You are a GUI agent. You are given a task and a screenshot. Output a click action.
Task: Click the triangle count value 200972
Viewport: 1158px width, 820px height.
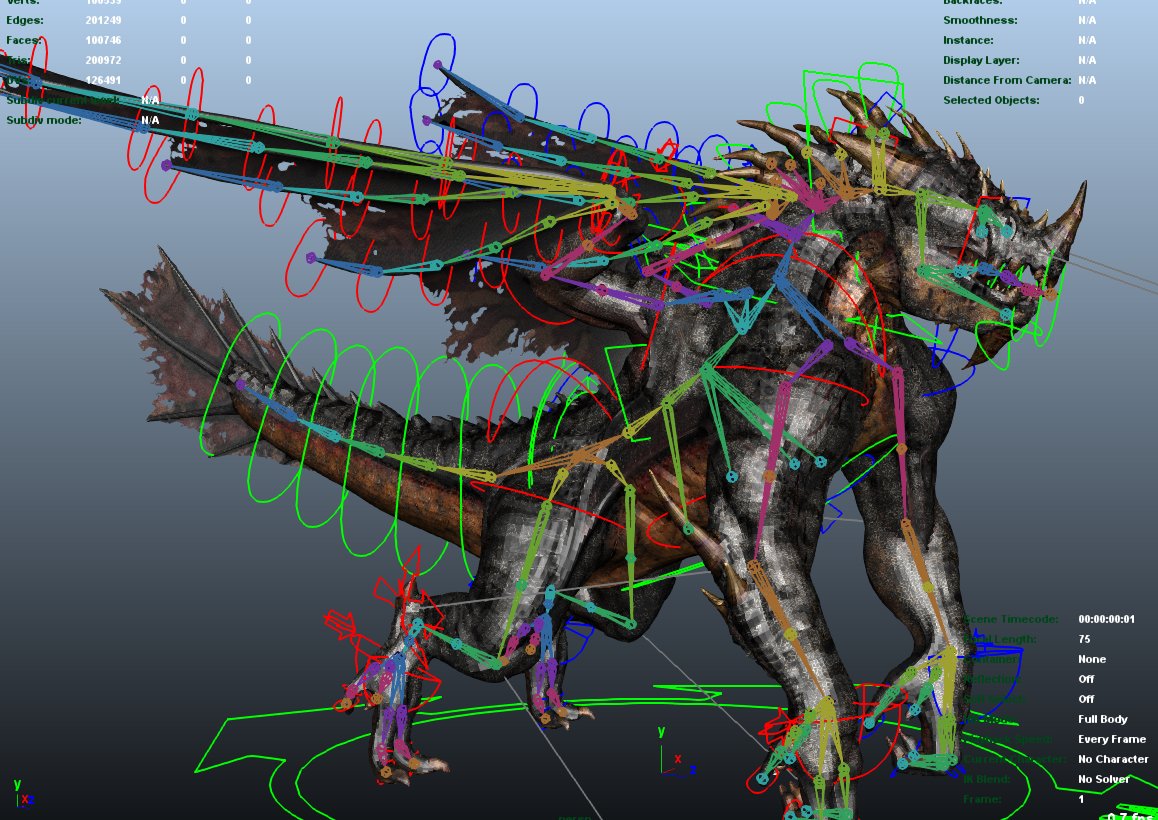click(x=103, y=60)
